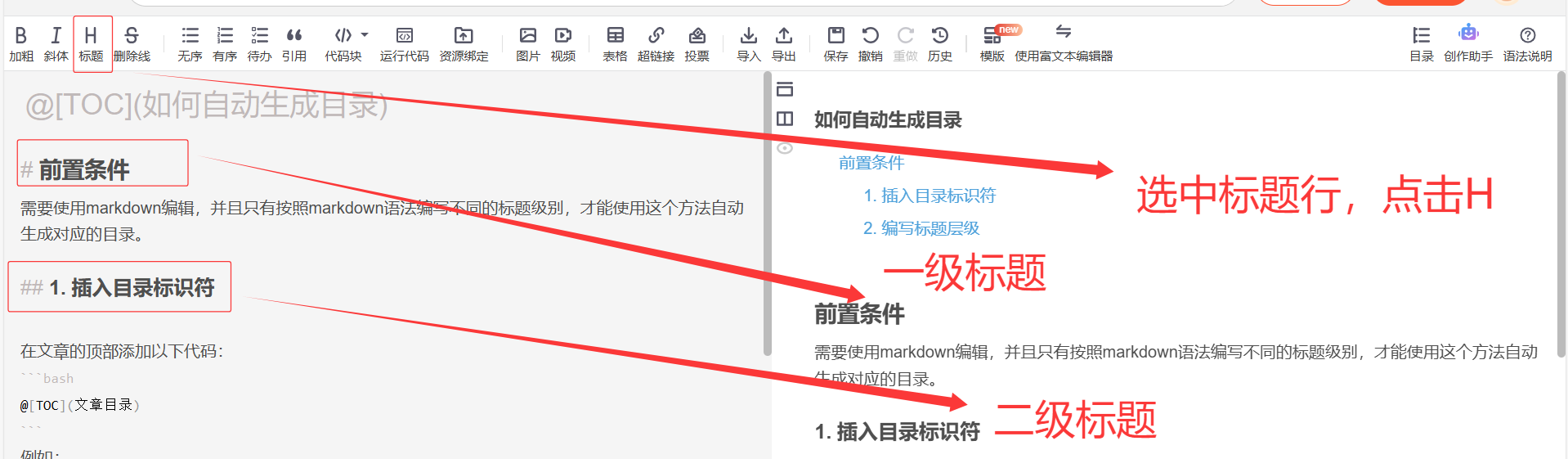
Task: Jump to 1. 插入目录标识符 TOC link
Action: tap(930, 196)
